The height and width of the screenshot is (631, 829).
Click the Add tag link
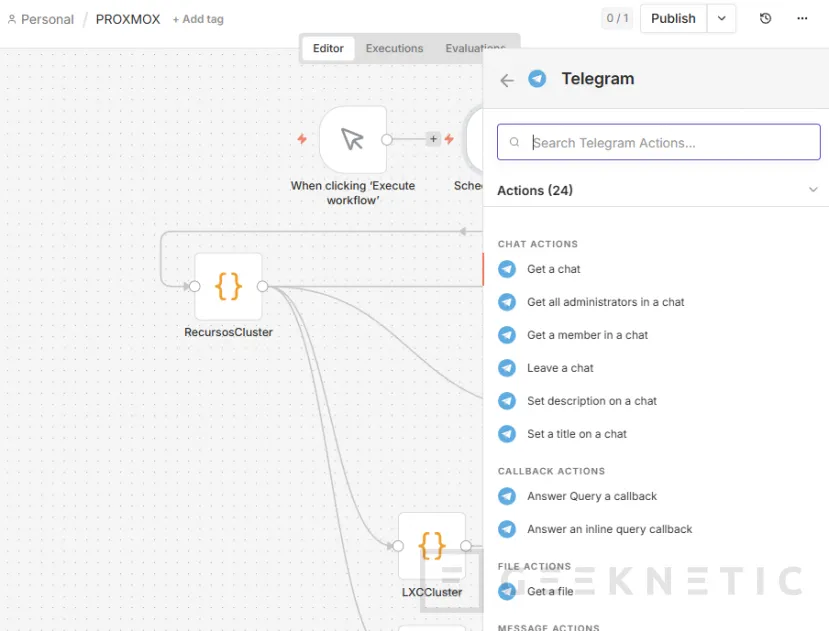pos(198,19)
